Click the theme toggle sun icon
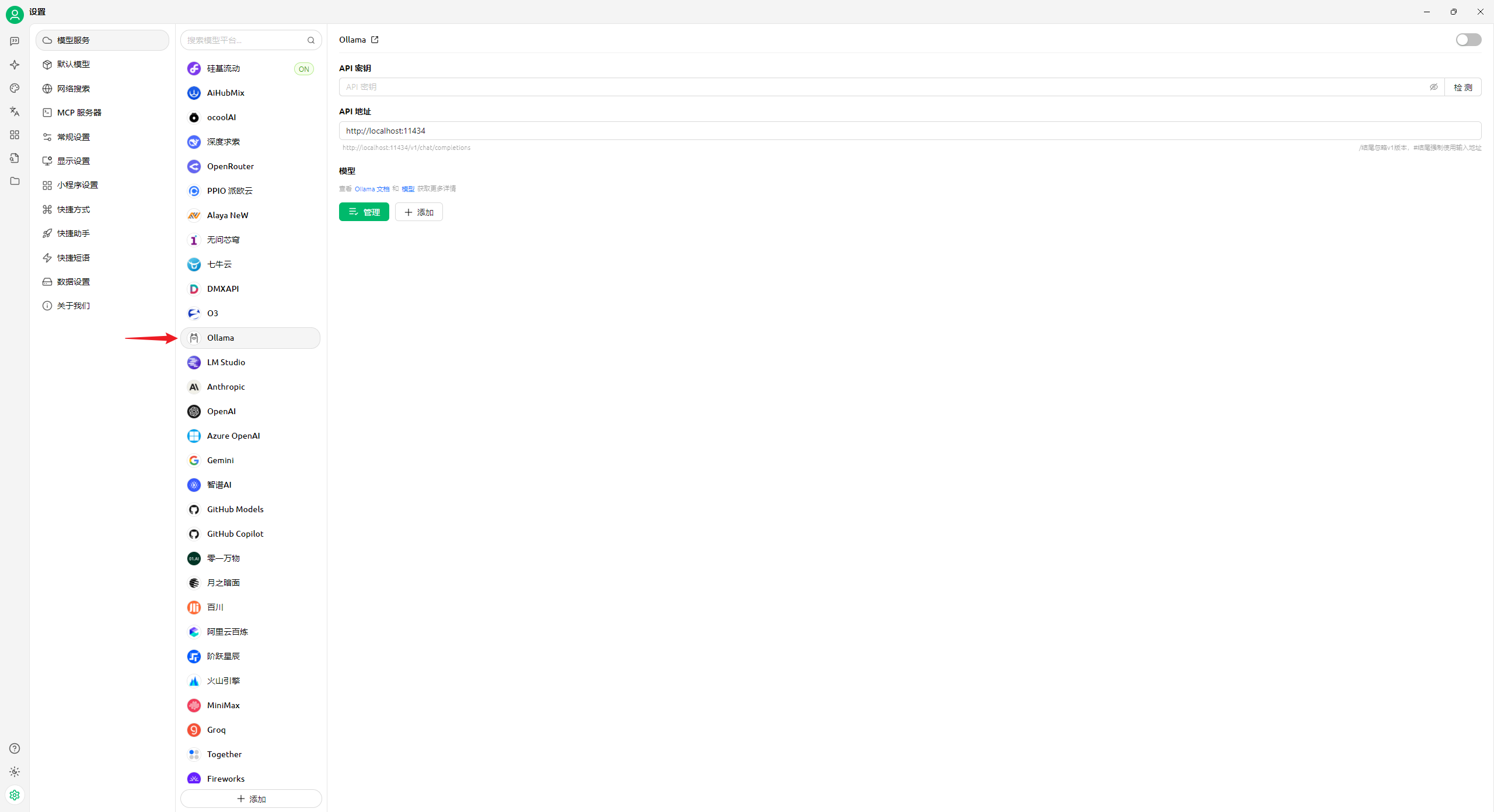 [x=15, y=772]
